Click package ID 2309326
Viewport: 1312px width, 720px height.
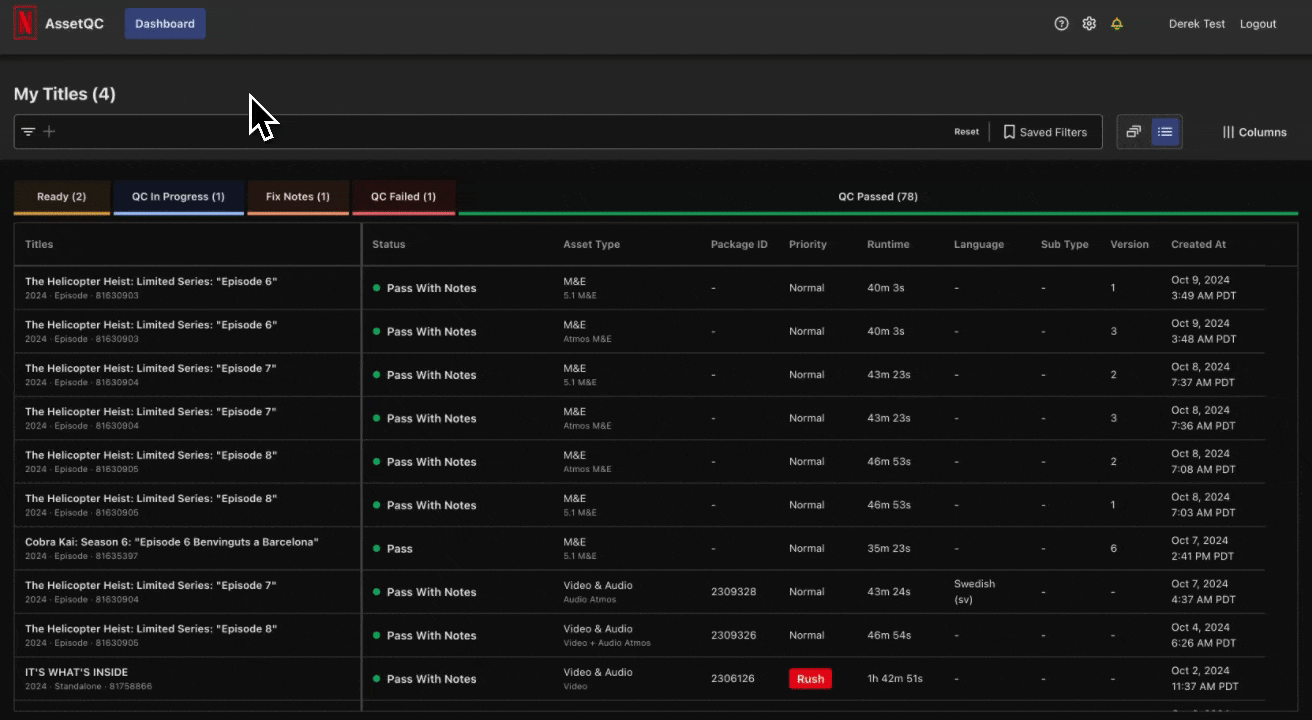(733, 635)
